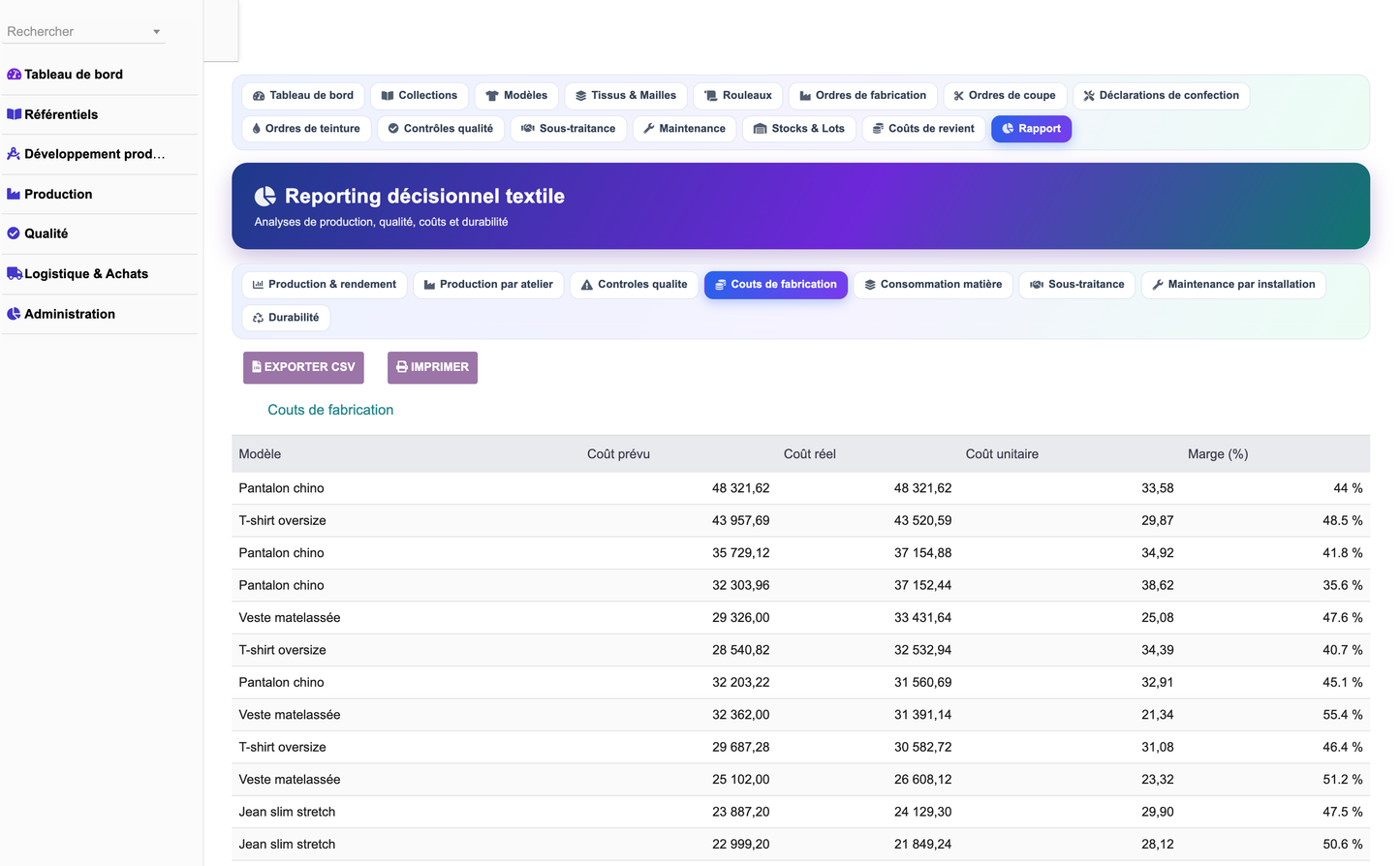1400x866 pixels.
Task: Click the Qualité checkmark icon in sidebar
Action: (14, 233)
